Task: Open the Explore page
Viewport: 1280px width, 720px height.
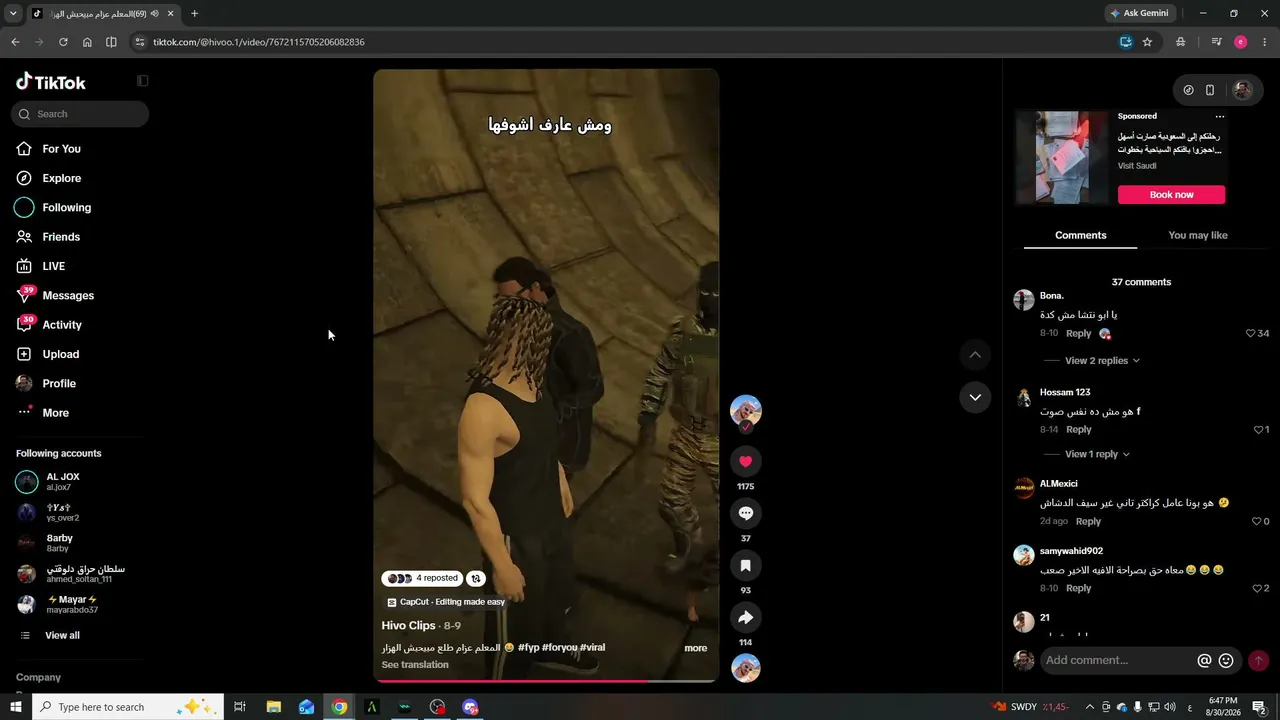Action: (62, 178)
